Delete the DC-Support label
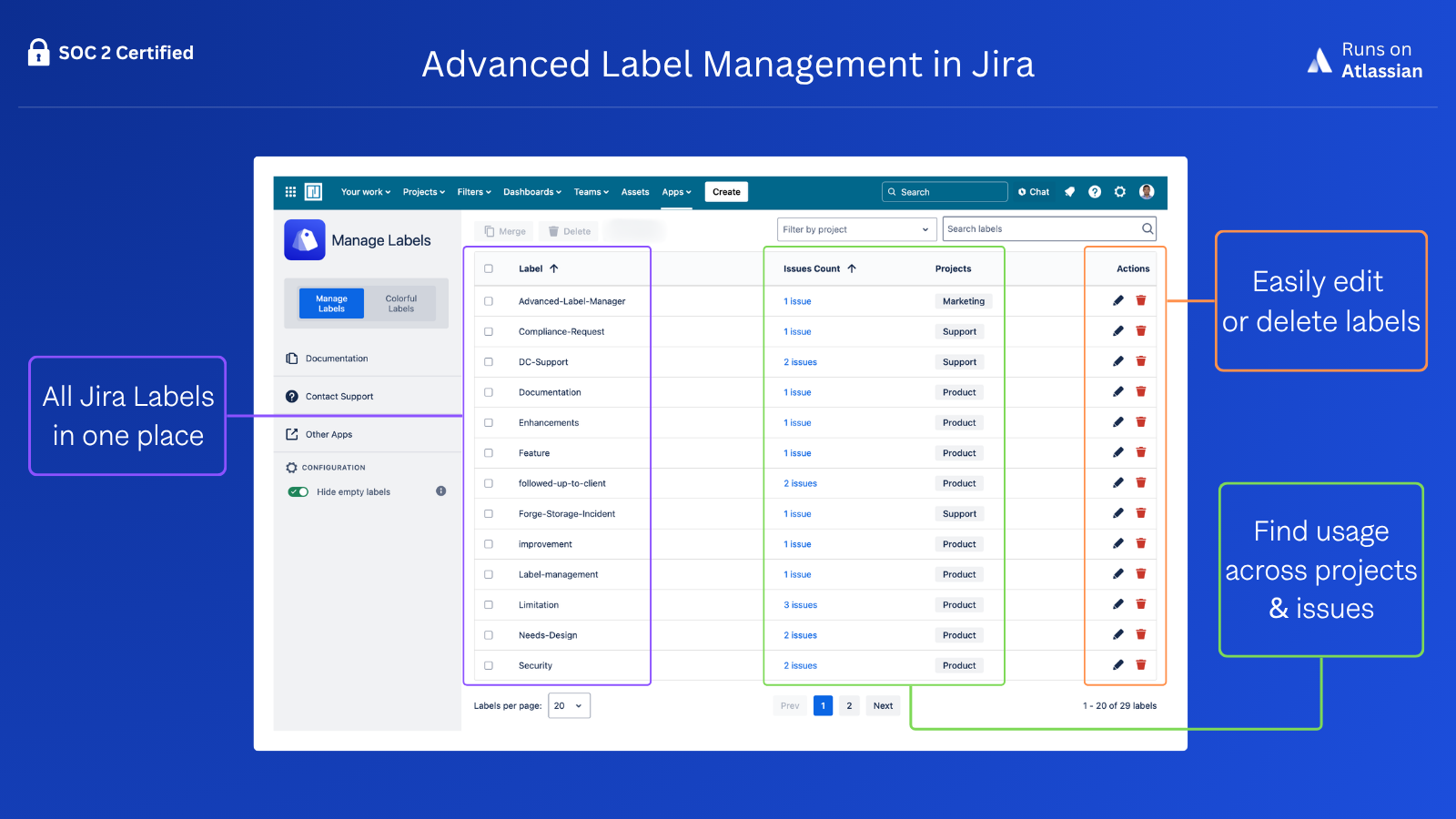This screenshot has width=1456, height=819. tap(1141, 361)
